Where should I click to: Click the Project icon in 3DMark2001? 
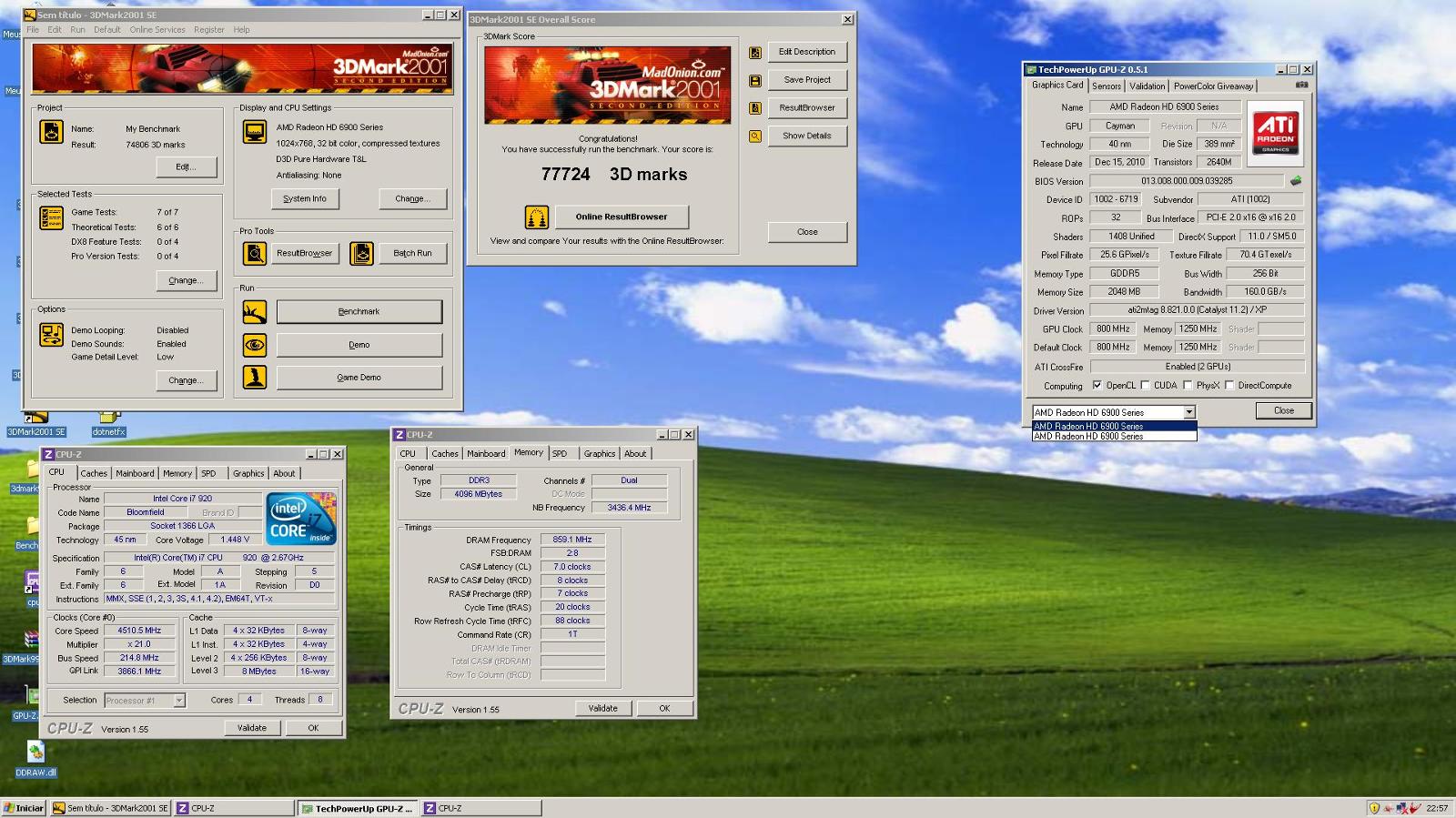(51, 132)
